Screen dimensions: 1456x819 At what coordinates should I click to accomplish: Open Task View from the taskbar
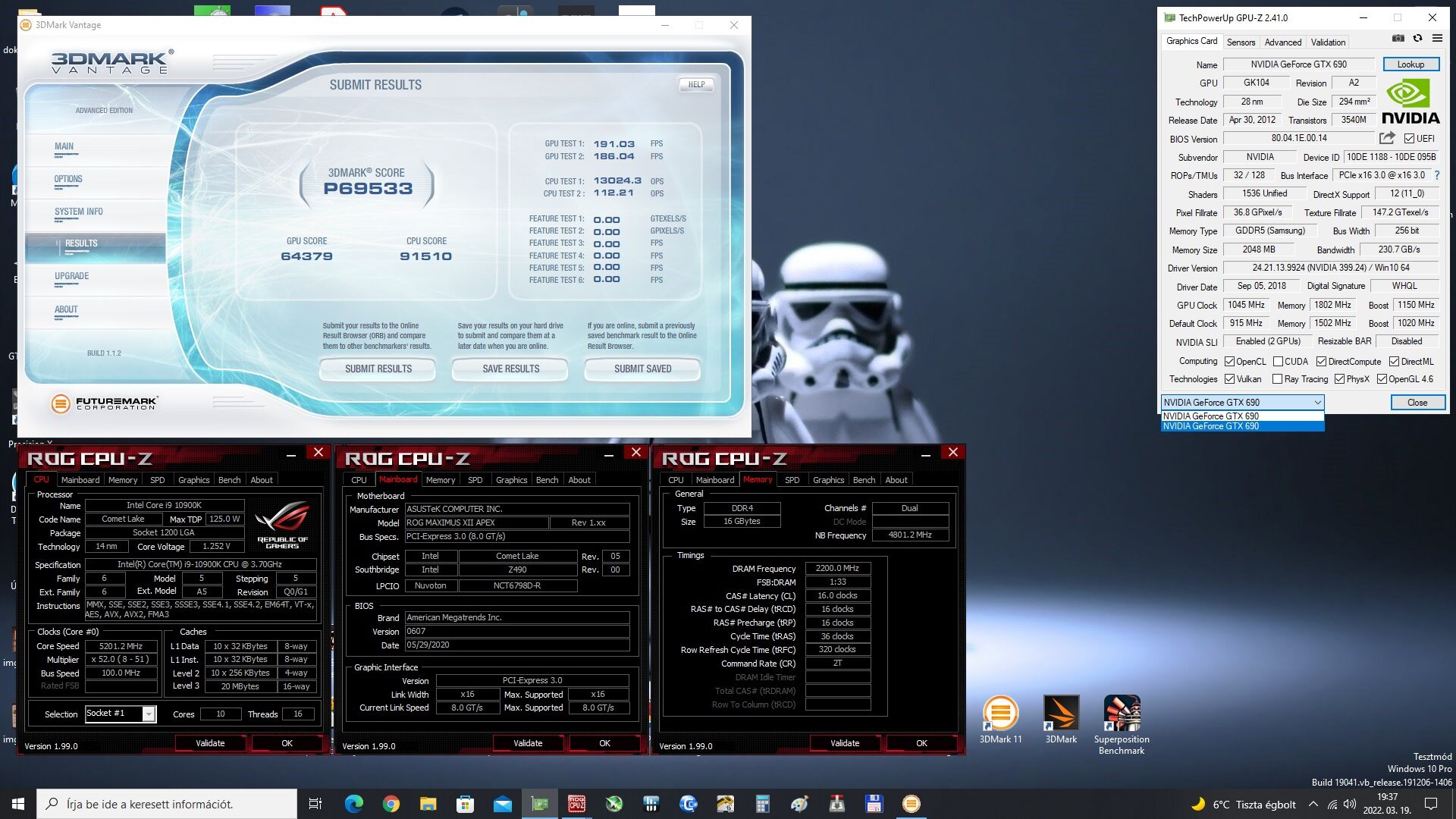click(315, 804)
